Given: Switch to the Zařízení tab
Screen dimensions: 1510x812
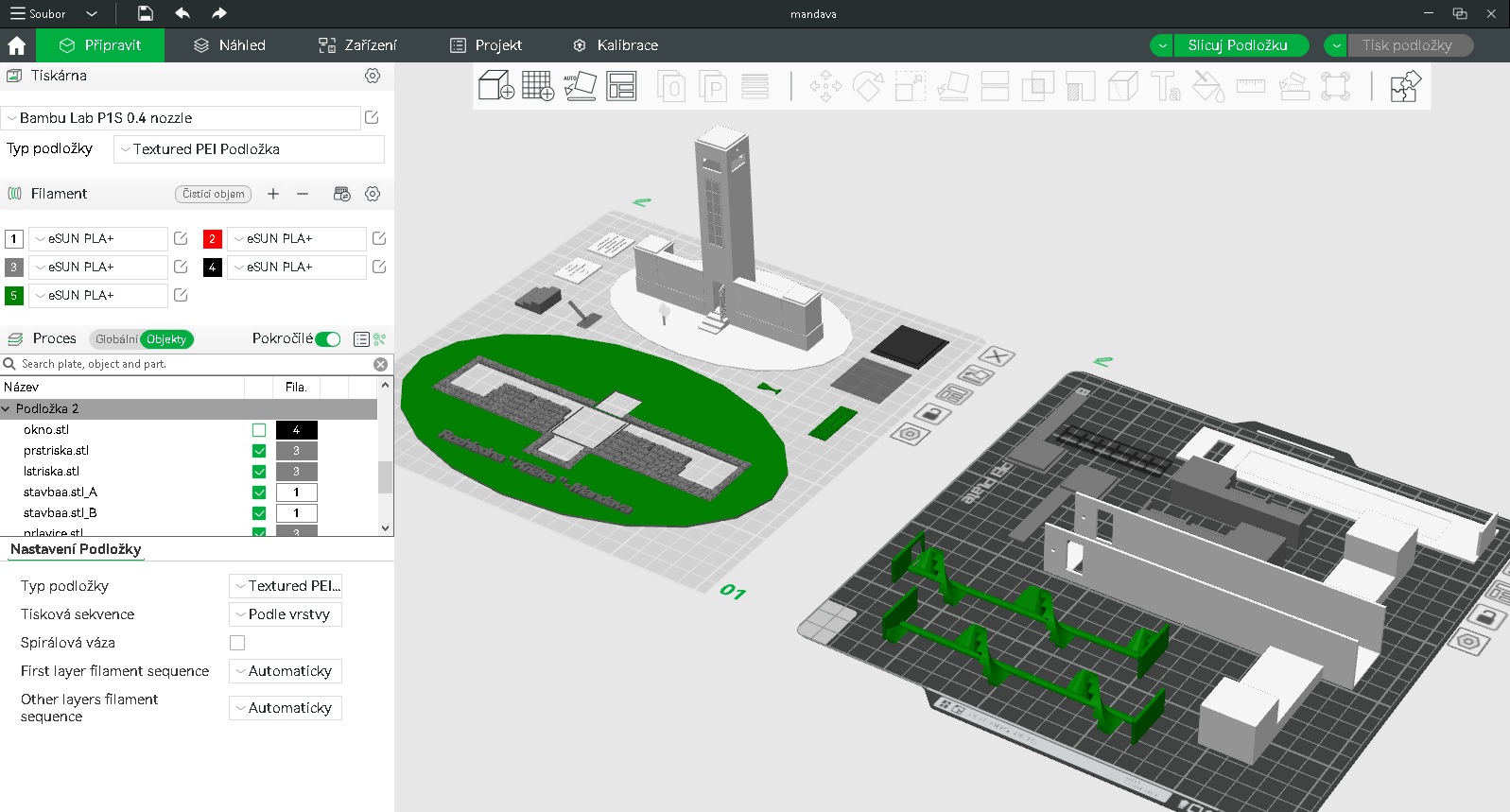Looking at the screenshot, I should pos(357,45).
